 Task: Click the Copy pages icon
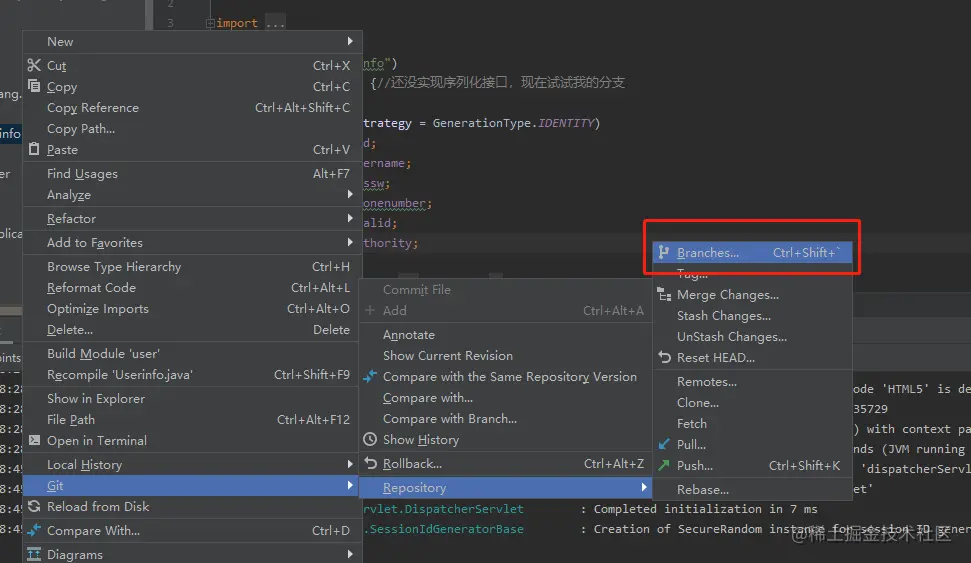34,86
